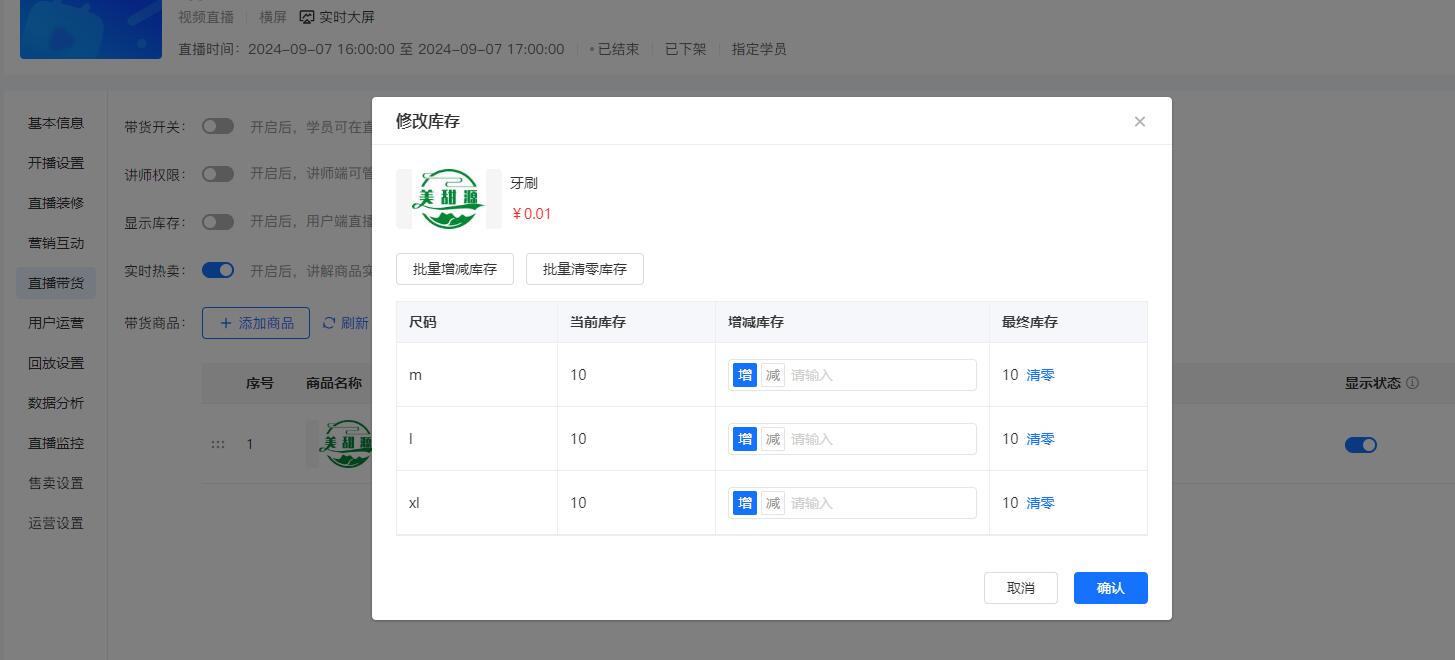This screenshot has height=660, width=1455.
Task: Toggle the 带货开关 switch
Action: click(218, 127)
